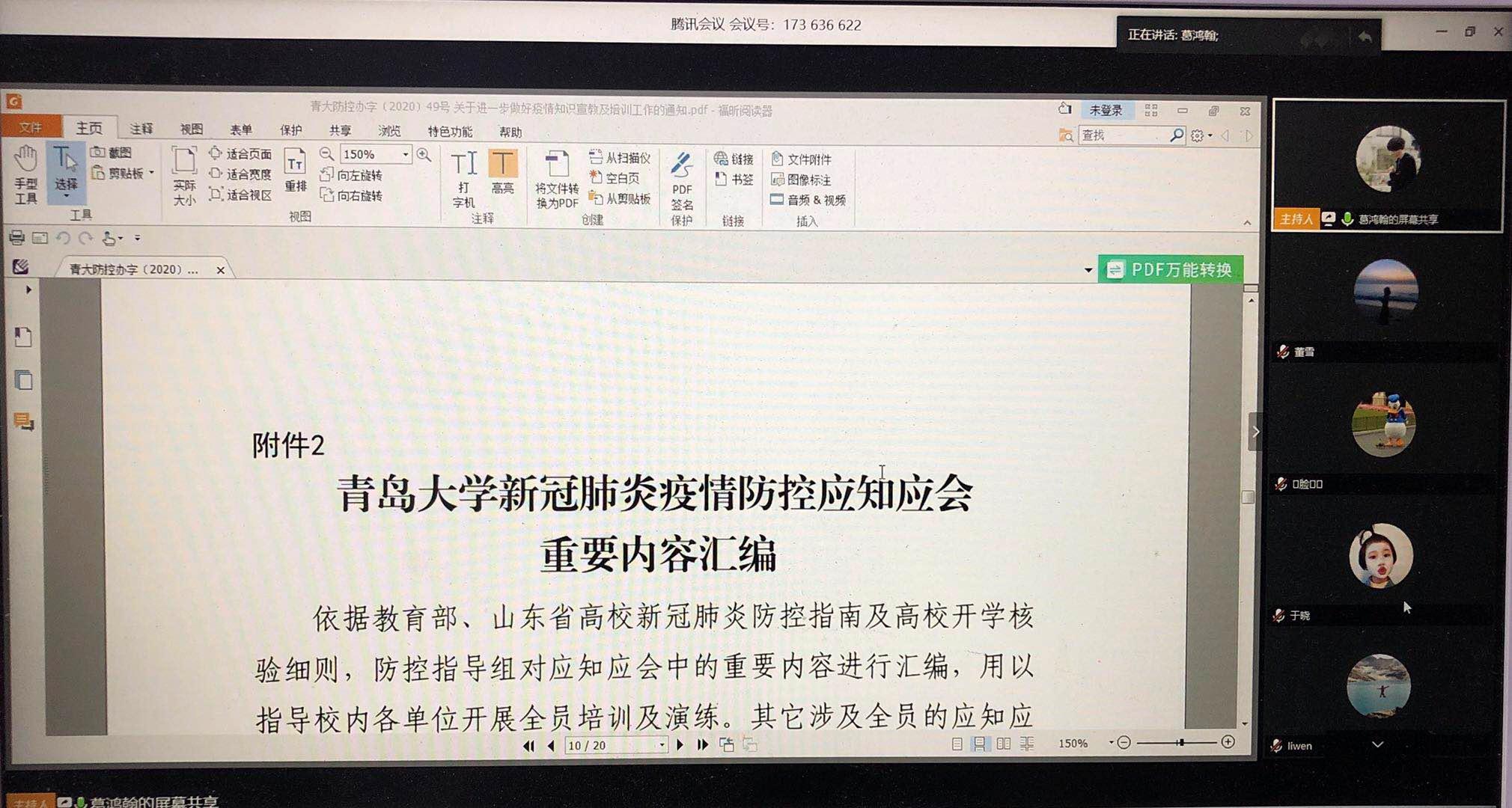Switch to the Share (共享) ribbon tab
This screenshot has width=1512, height=808.
(x=341, y=130)
